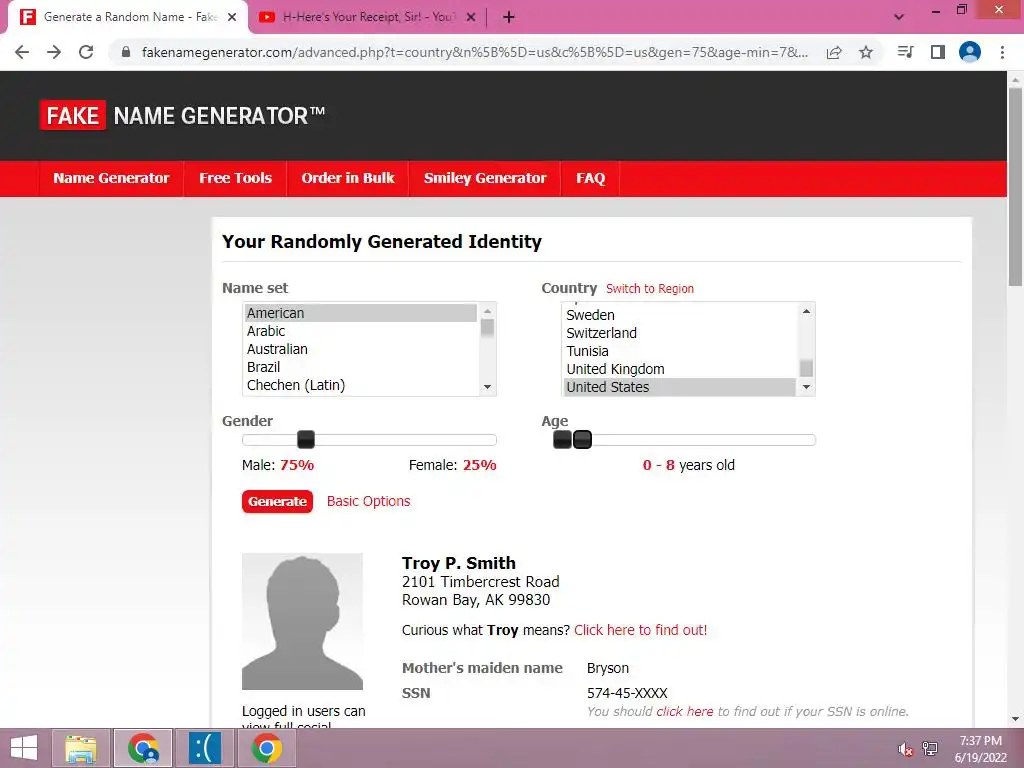Page scrollbar up arrow
1024x768 pixels.
(x=1015, y=80)
